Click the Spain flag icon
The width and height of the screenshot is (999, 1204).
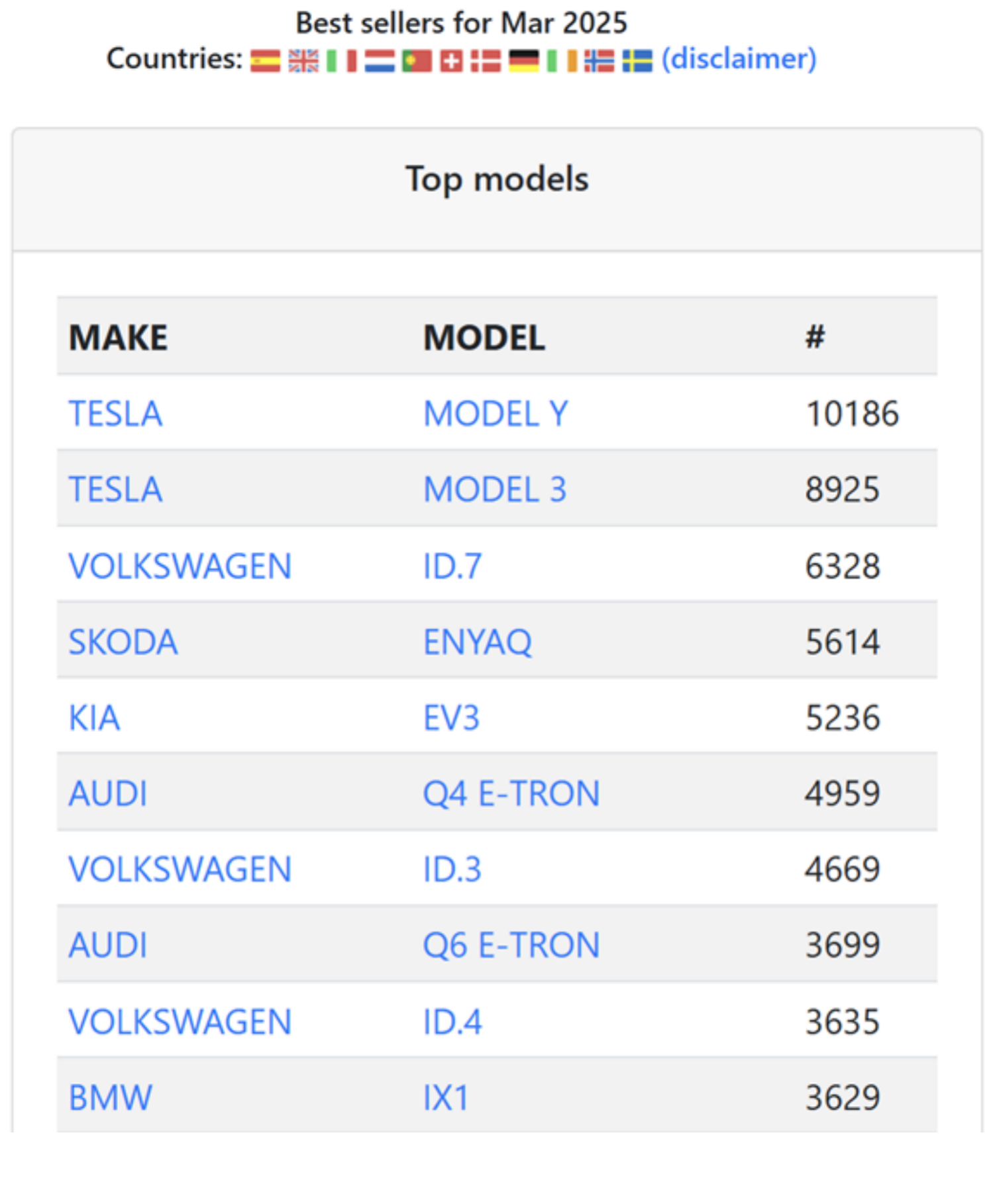tap(265, 61)
